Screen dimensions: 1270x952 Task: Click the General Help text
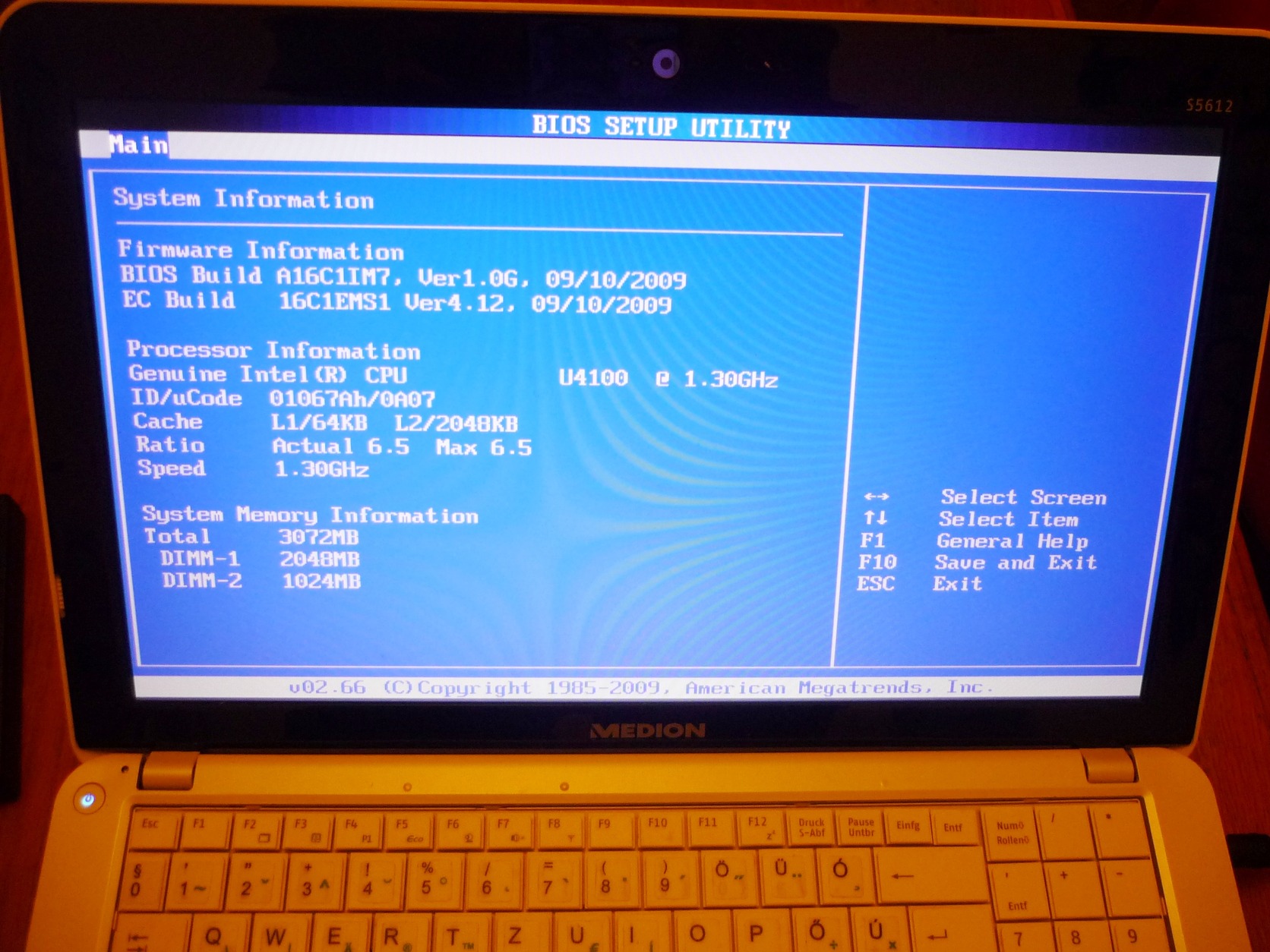(1013, 541)
